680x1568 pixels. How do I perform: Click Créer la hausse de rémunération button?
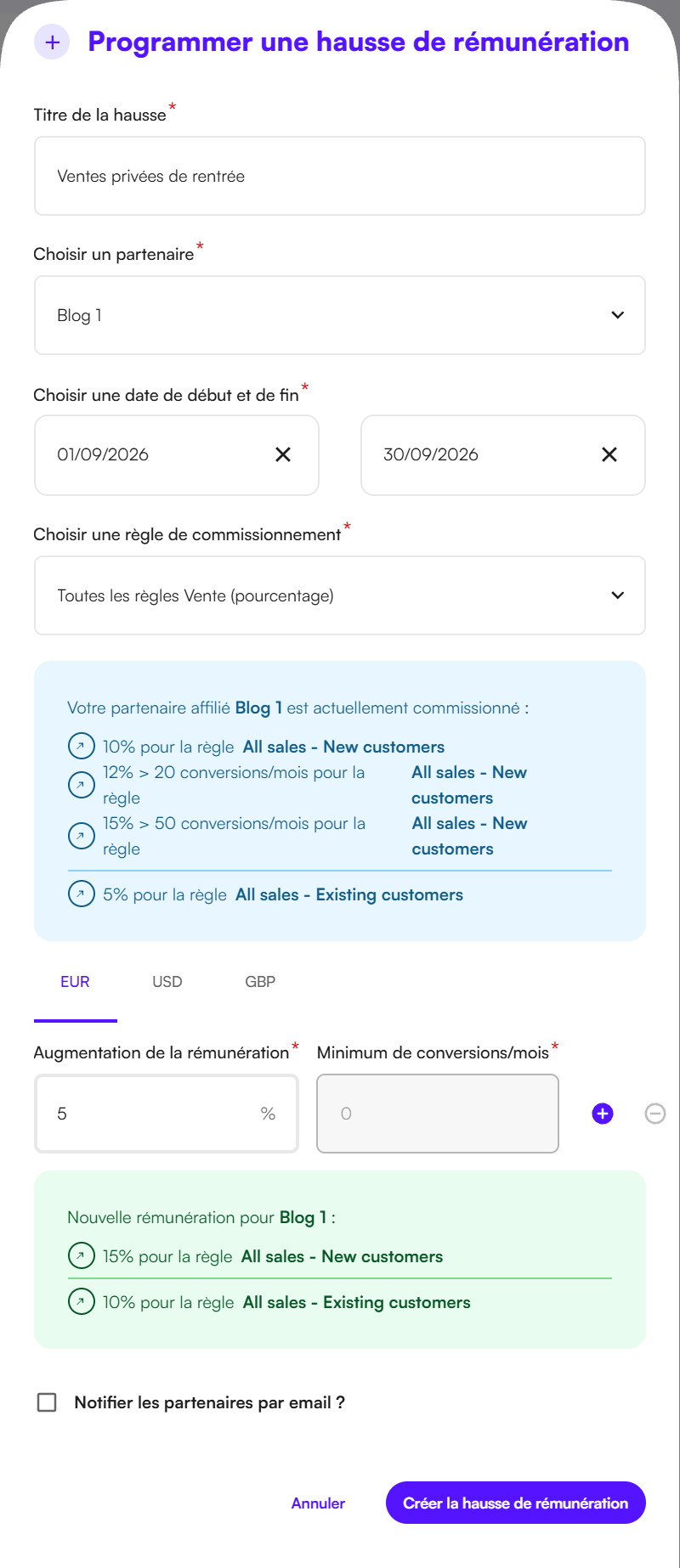(516, 1503)
